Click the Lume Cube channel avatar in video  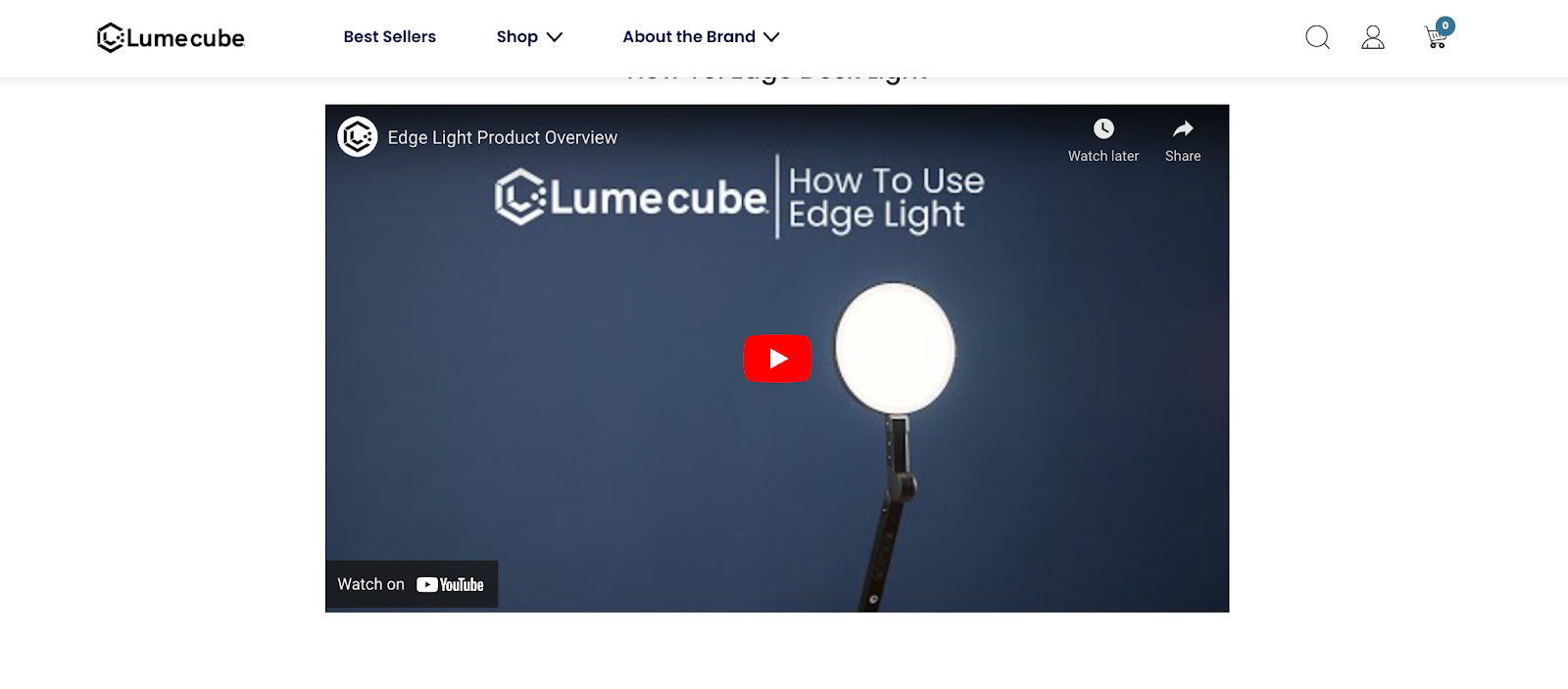coord(358,137)
